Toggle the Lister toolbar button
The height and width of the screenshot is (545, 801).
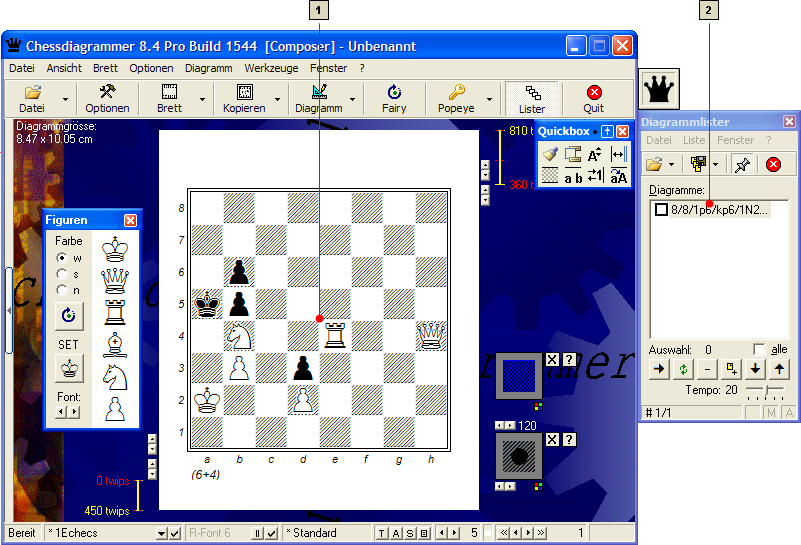pos(531,99)
